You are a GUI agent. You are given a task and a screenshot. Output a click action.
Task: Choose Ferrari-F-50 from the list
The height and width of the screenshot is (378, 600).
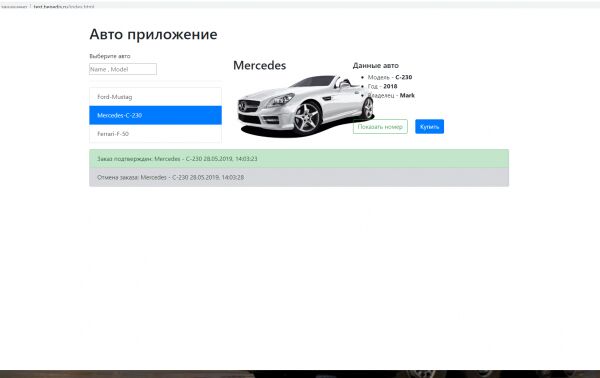[x=155, y=134]
